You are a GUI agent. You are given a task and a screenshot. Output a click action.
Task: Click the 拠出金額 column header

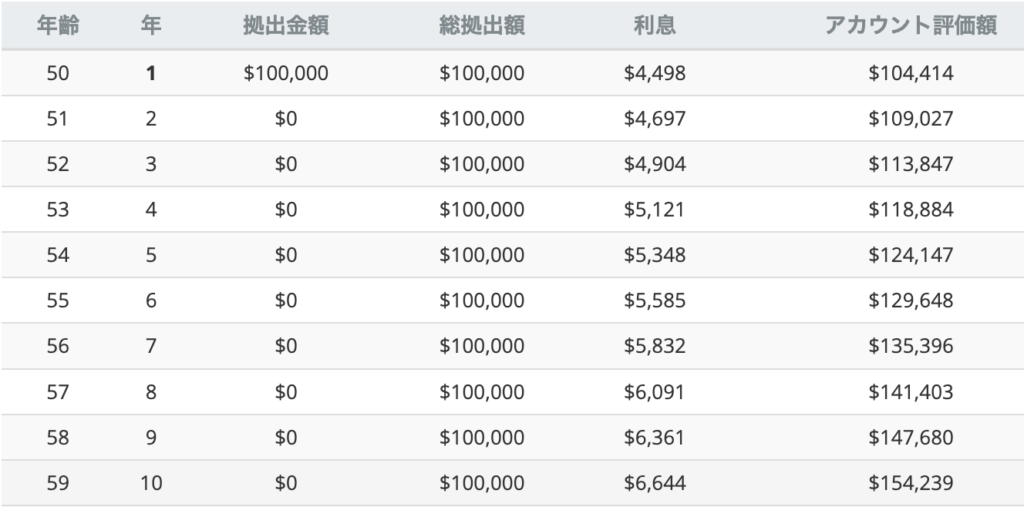tap(285, 26)
